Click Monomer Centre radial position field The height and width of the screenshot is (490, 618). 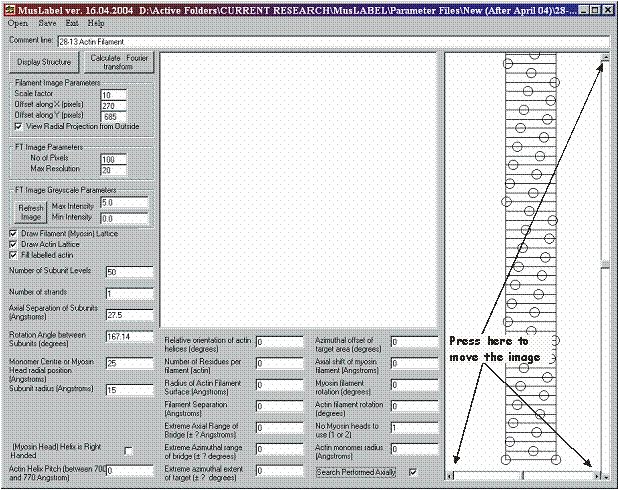[130, 363]
